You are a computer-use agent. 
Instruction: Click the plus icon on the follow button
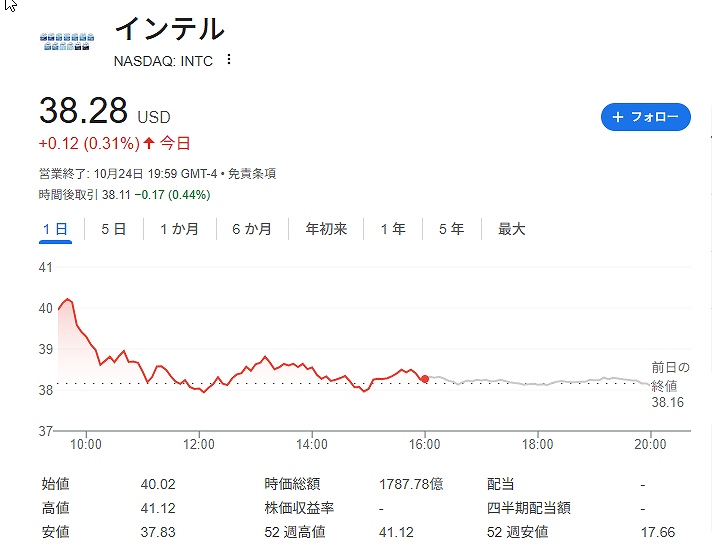pyautogui.click(x=618, y=117)
